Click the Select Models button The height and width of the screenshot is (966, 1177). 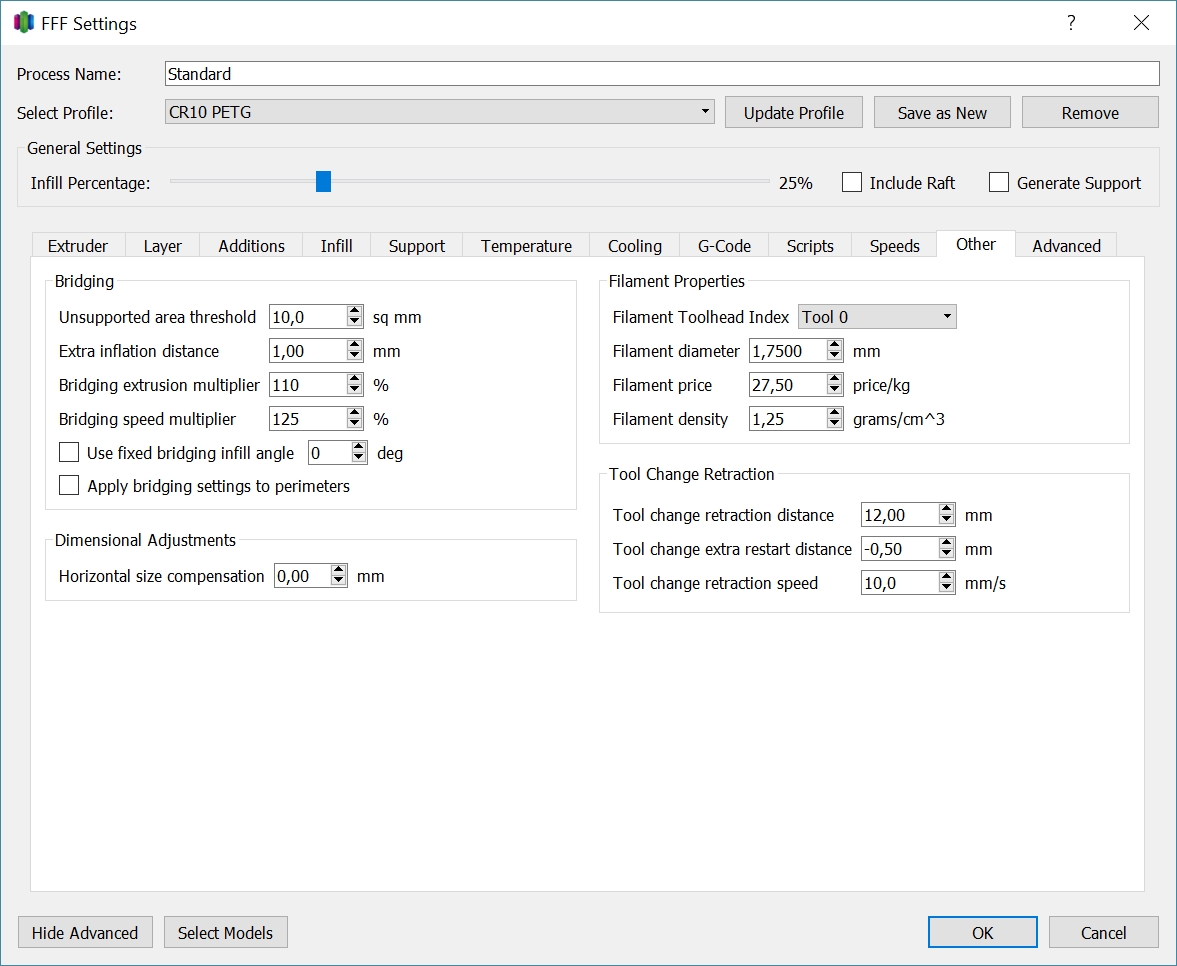(x=225, y=932)
